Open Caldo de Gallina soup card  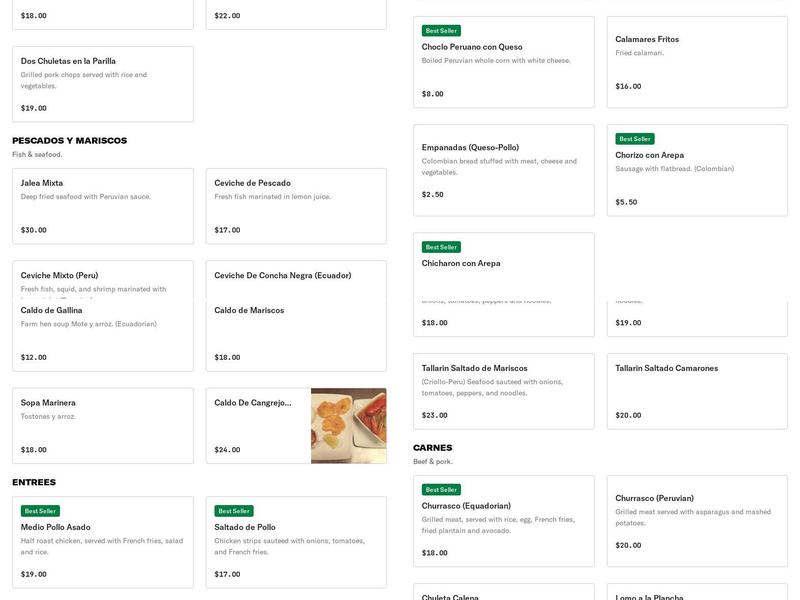102,335
